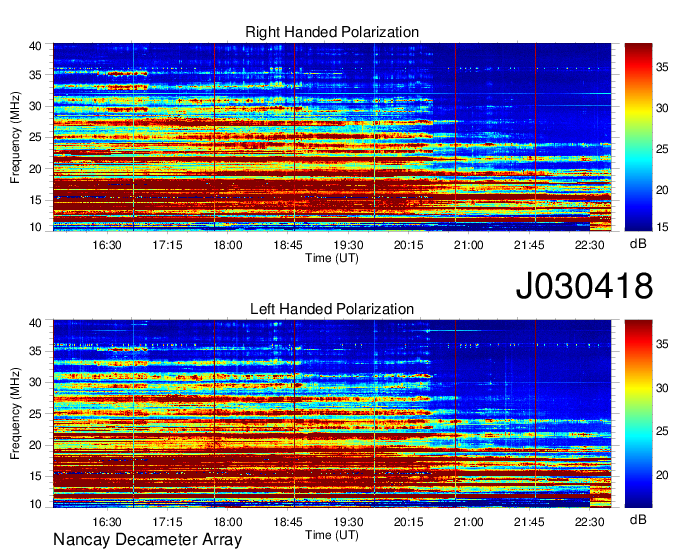This screenshot has width=680, height=552.
Task: Click the 21:00 tick label on top plot
Action: coord(469,245)
